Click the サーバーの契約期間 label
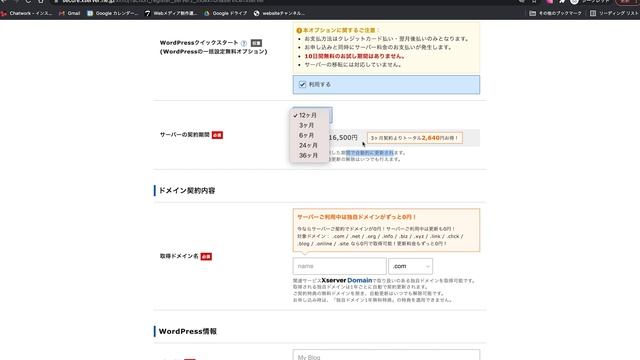Viewport: 640px width, 360px height. 184,135
